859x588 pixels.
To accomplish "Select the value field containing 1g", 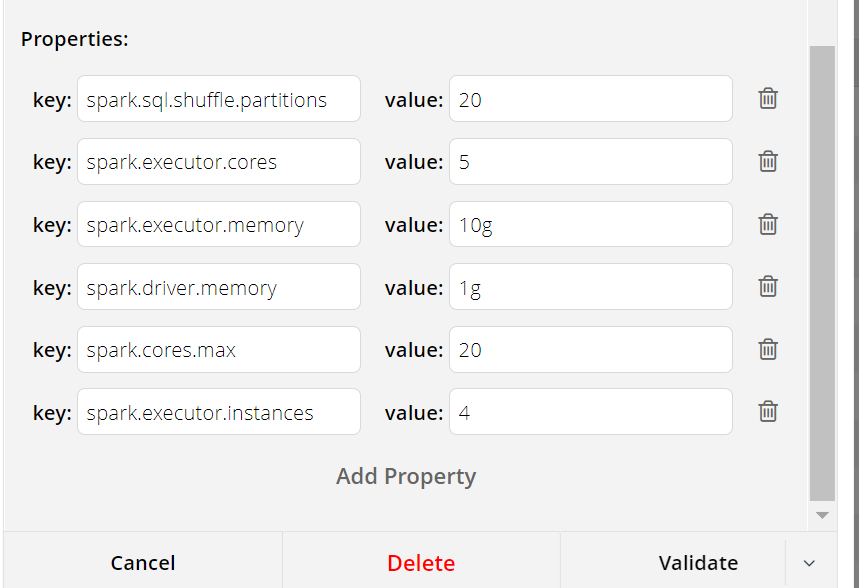I will click(590, 288).
